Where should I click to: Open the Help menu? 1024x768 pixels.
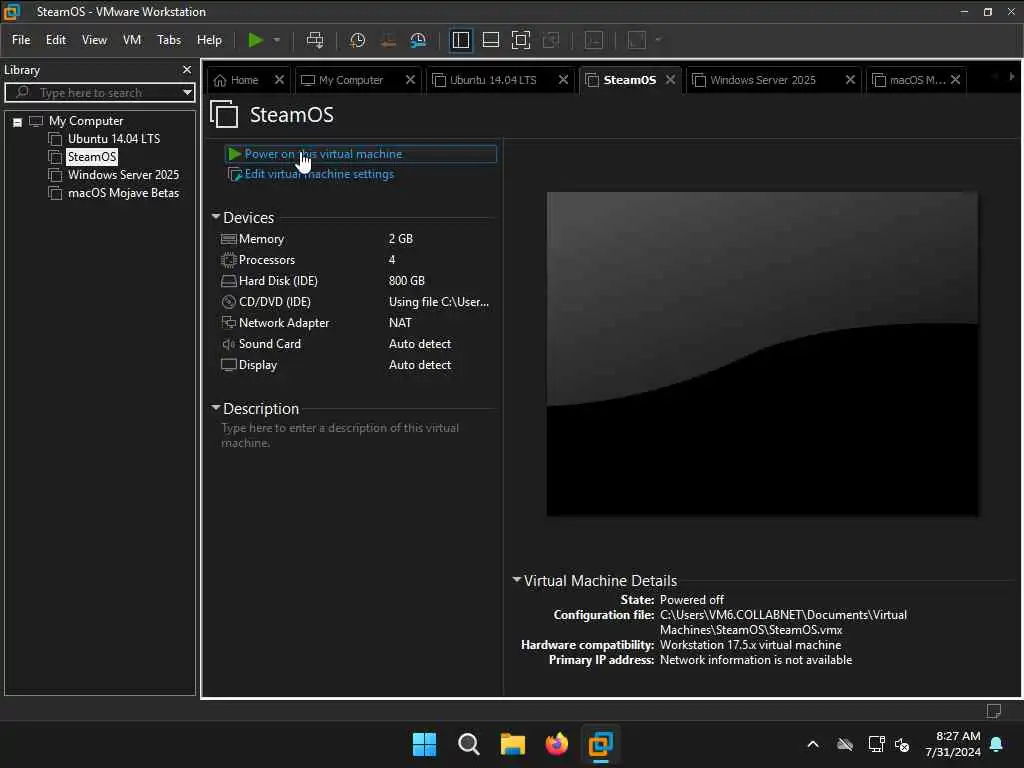click(209, 40)
